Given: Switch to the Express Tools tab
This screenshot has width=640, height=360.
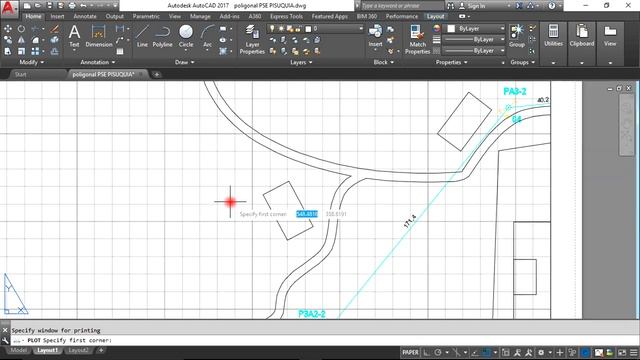Looking at the screenshot, I should pyautogui.click(x=286, y=16).
